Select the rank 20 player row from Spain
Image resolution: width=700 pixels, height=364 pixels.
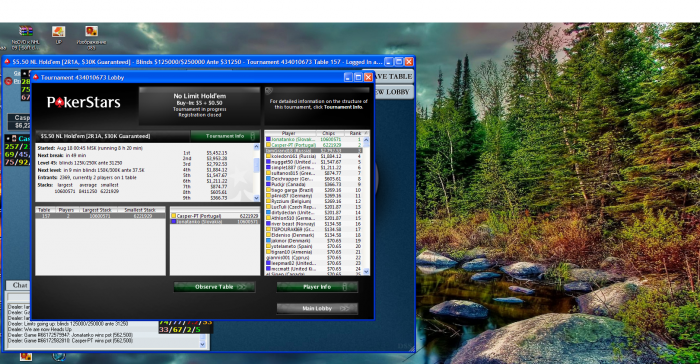pyautogui.click(x=313, y=246)
